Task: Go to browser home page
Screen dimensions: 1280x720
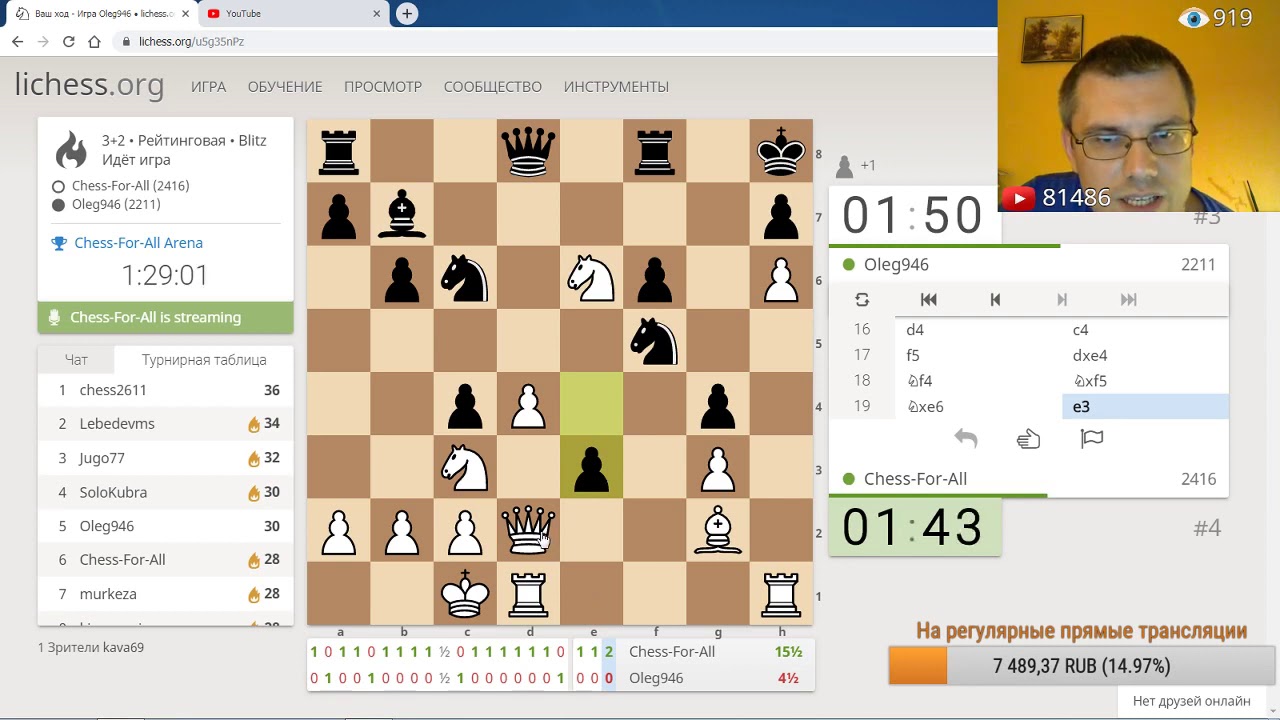Action: (94, 42)
